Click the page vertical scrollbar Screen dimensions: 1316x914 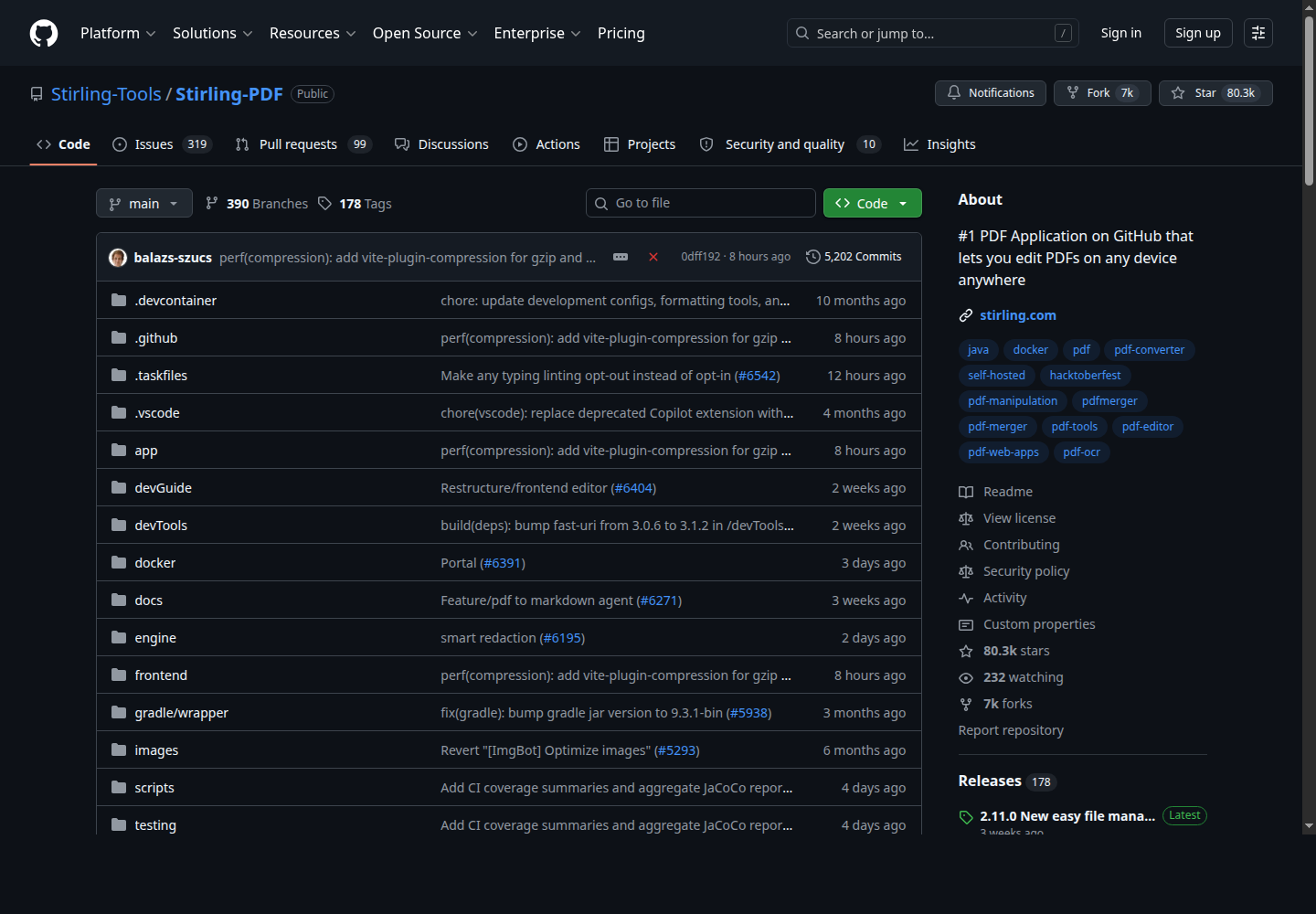(x=1309, y=101)
